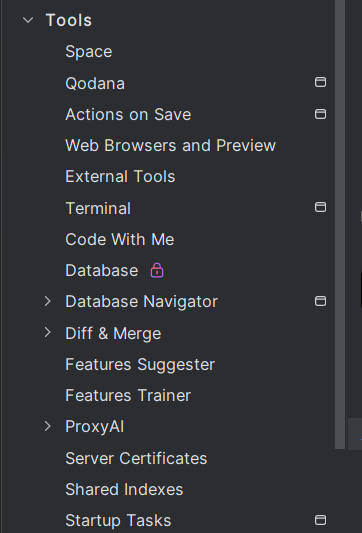Open External Tools settings

[120, 176]
